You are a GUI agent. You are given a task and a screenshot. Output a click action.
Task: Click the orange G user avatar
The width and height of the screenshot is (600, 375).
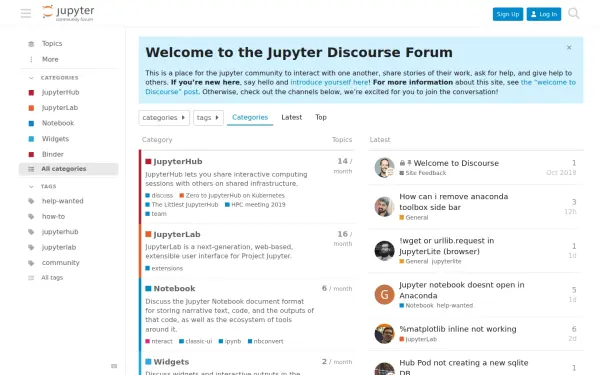pos(384,295)
